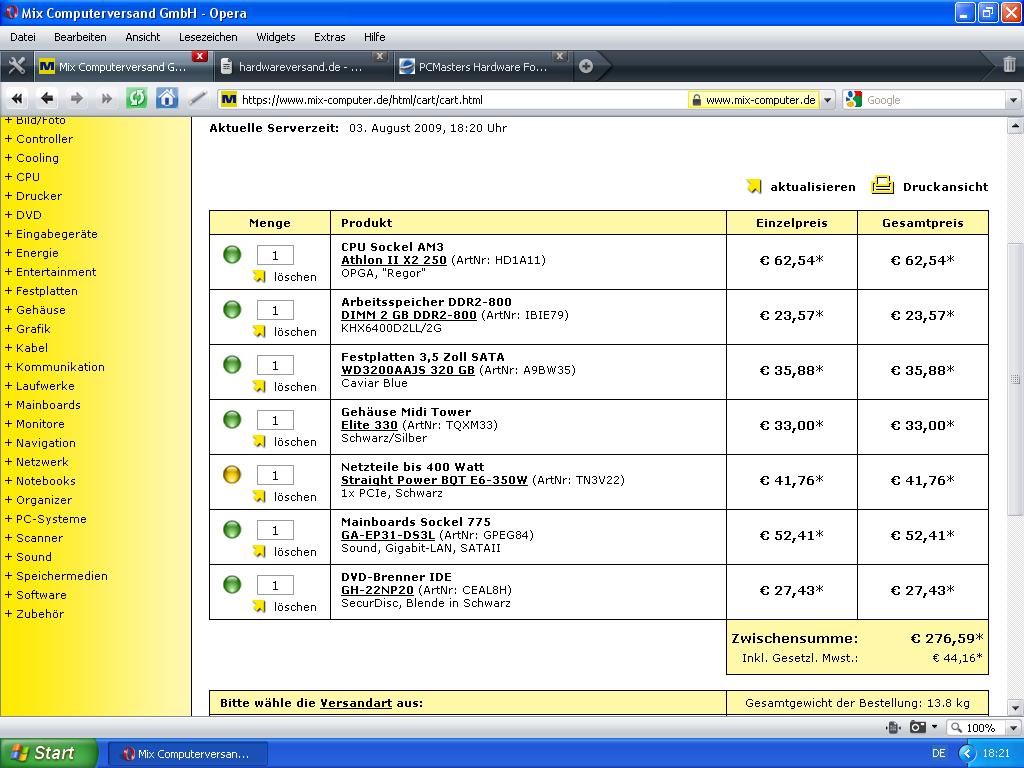1024x768 pixels.
Task: Open the zoom level dropdown arrow
Action: coord(1013,728)
